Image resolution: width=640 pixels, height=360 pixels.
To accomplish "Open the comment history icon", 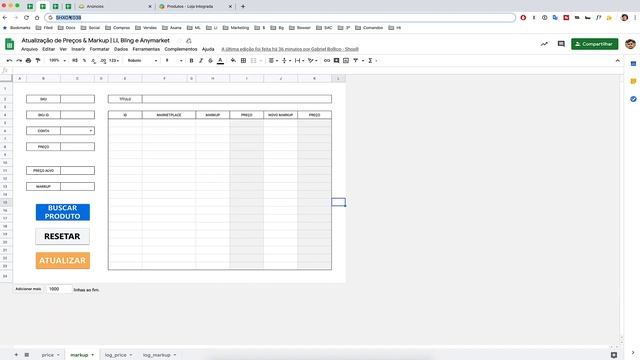I will point(561,44).
